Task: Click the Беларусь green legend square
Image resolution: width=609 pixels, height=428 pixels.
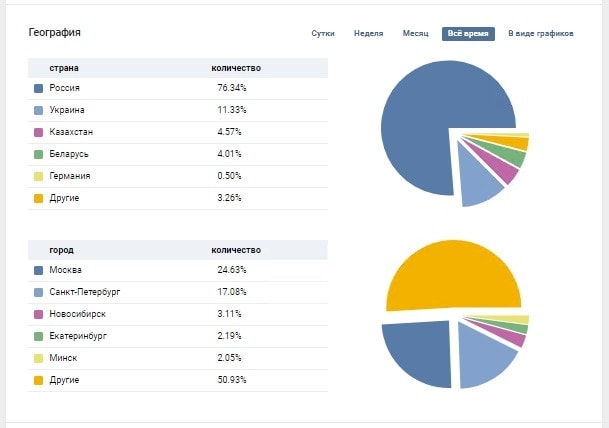Action: tap(38, 155)
